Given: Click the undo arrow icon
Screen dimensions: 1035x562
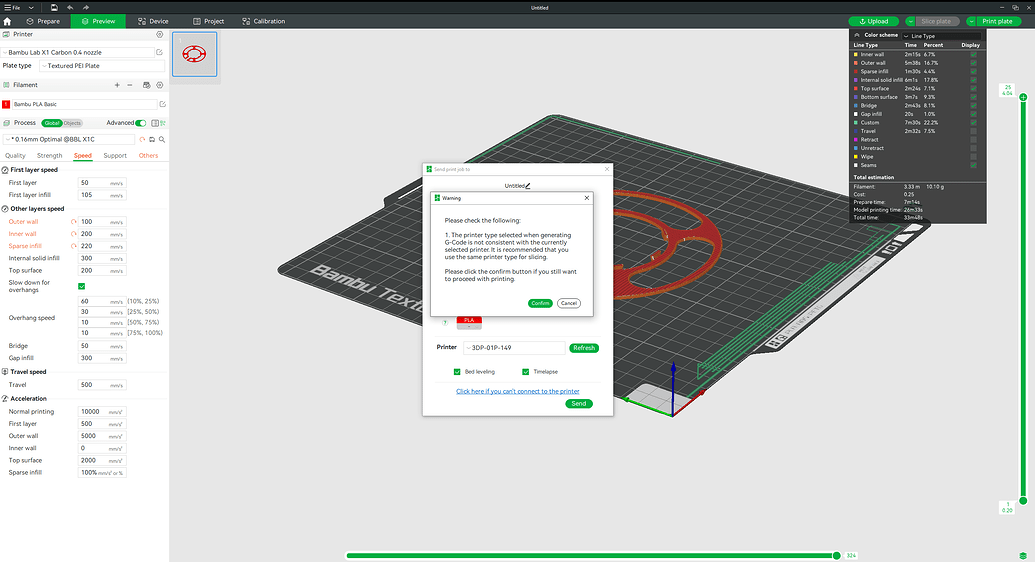Looking at the screenshot, I should pos(70,7).
